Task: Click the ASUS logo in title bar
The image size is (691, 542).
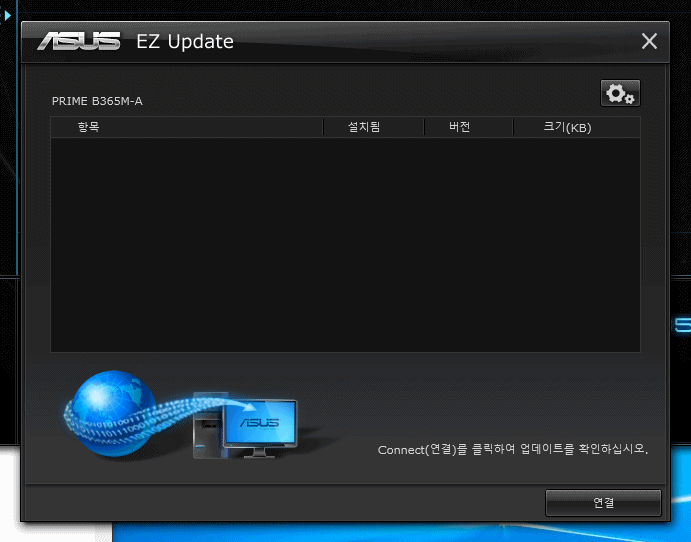Action: point(79,41)
